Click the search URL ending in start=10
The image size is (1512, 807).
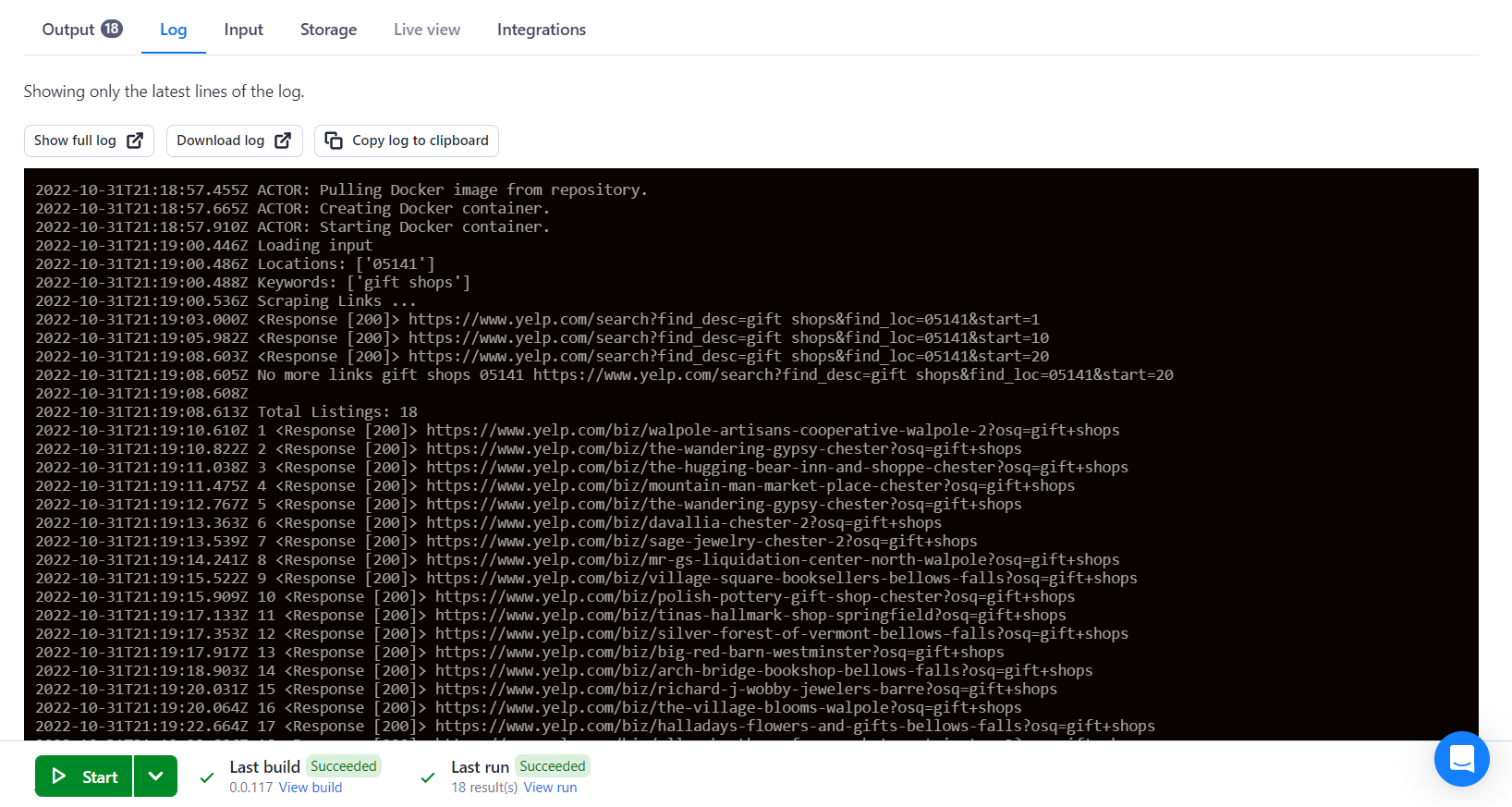point(728,338)
